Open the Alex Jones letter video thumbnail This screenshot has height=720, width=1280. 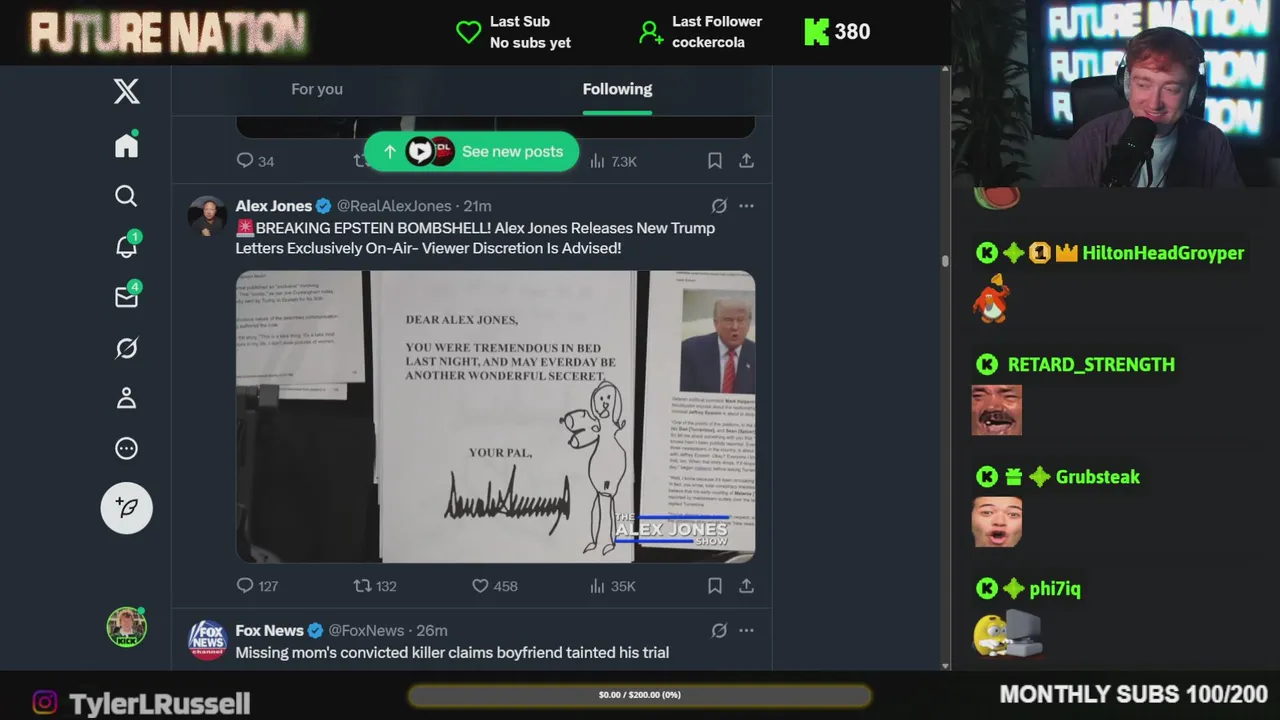coord(495,416)
